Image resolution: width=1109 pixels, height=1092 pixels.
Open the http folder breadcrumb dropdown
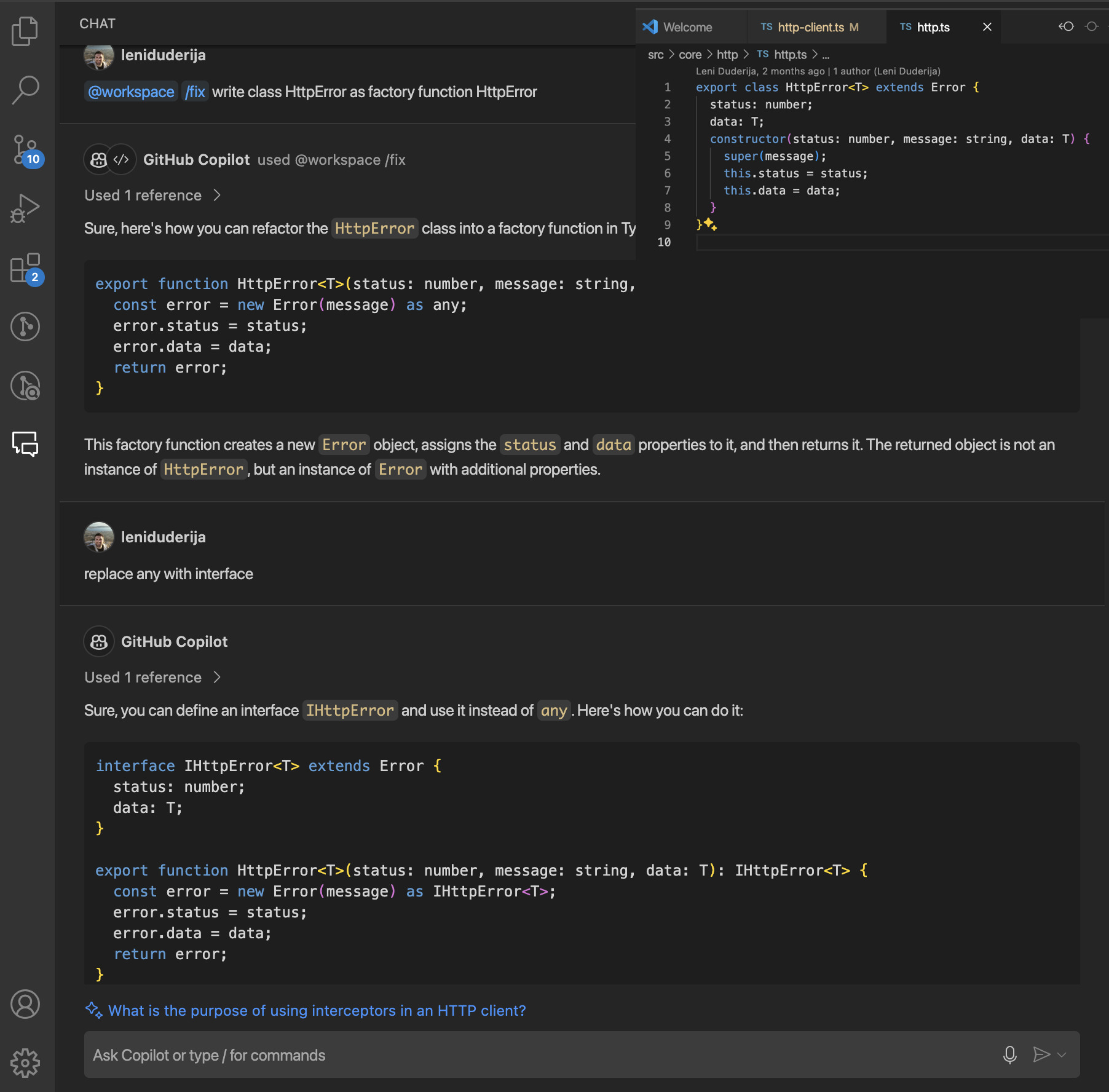coord(728,55)
